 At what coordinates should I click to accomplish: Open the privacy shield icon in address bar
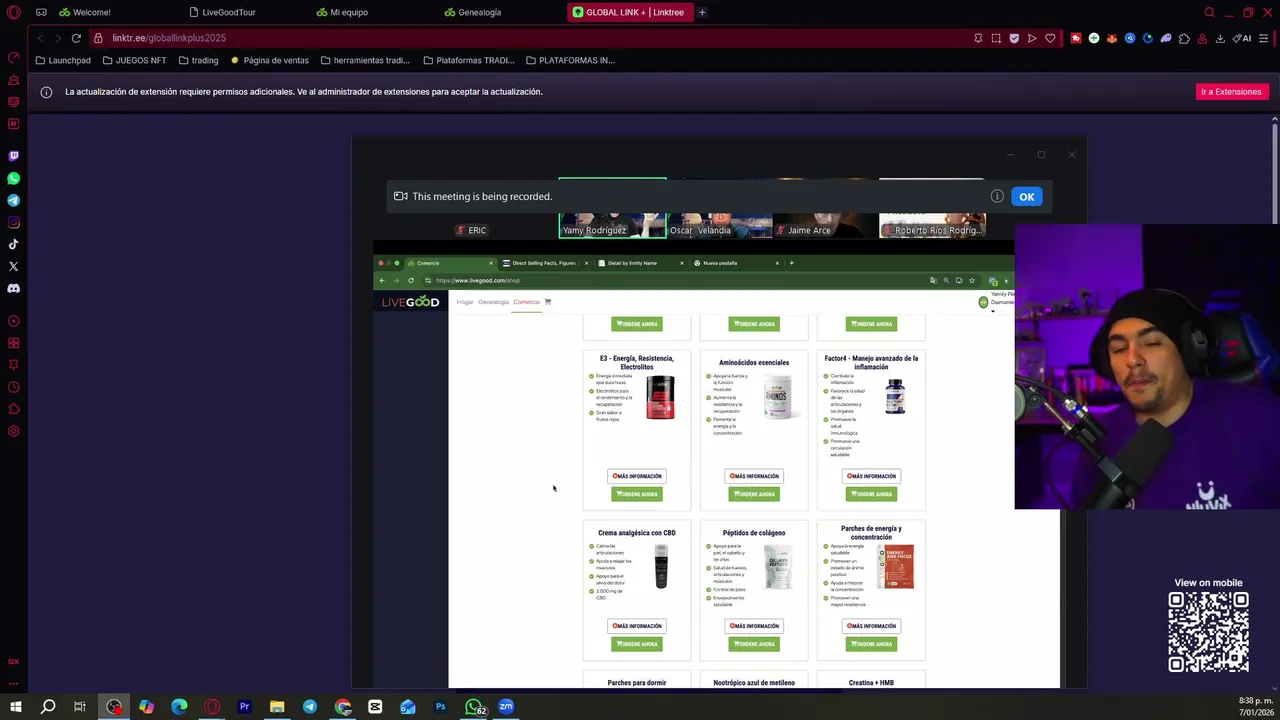(1014, 38)
